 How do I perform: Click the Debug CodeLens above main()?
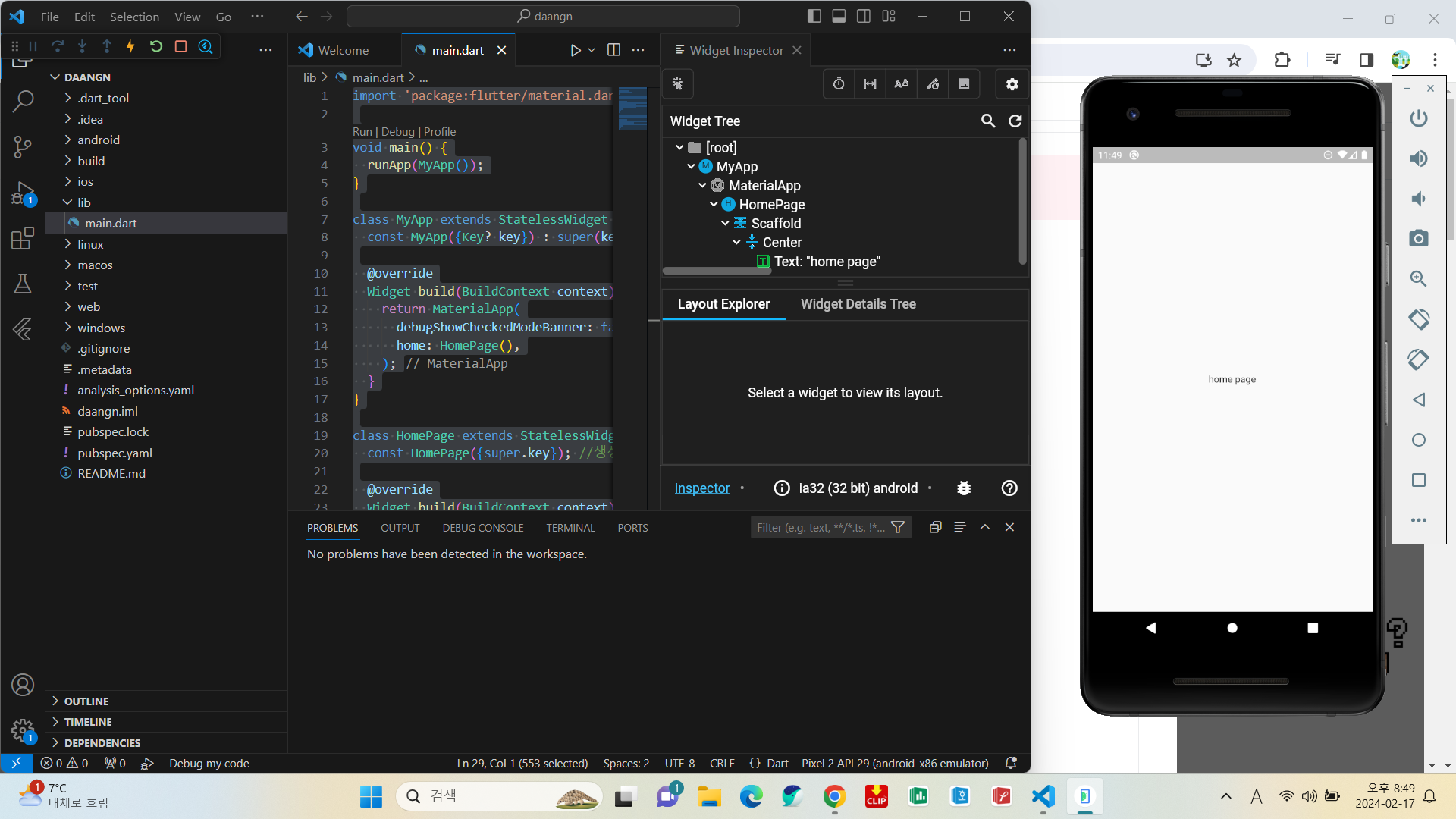pos(398,132)
